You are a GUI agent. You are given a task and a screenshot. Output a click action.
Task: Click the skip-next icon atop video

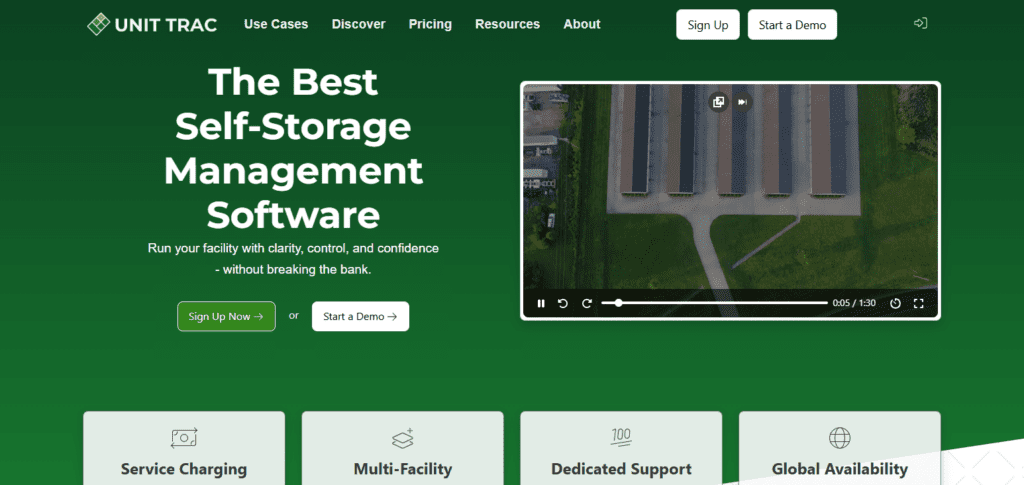(743, 102)
